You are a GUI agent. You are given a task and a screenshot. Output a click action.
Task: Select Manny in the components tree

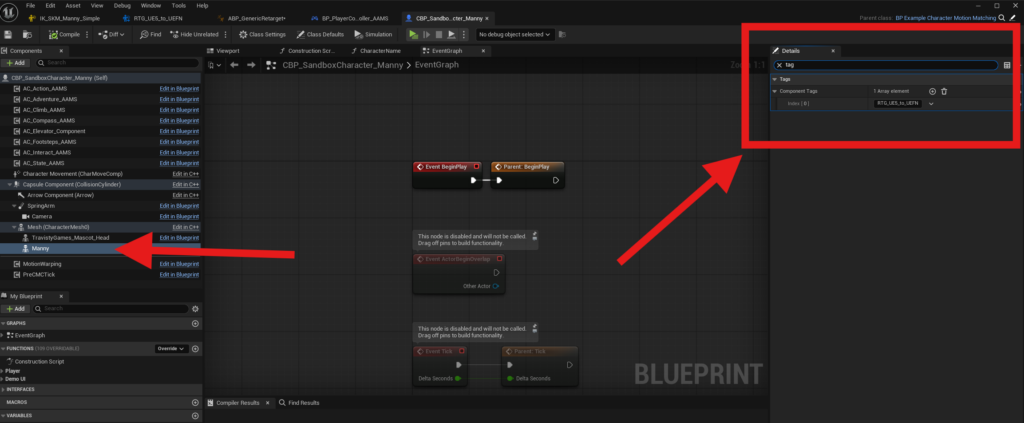point(40,248)
